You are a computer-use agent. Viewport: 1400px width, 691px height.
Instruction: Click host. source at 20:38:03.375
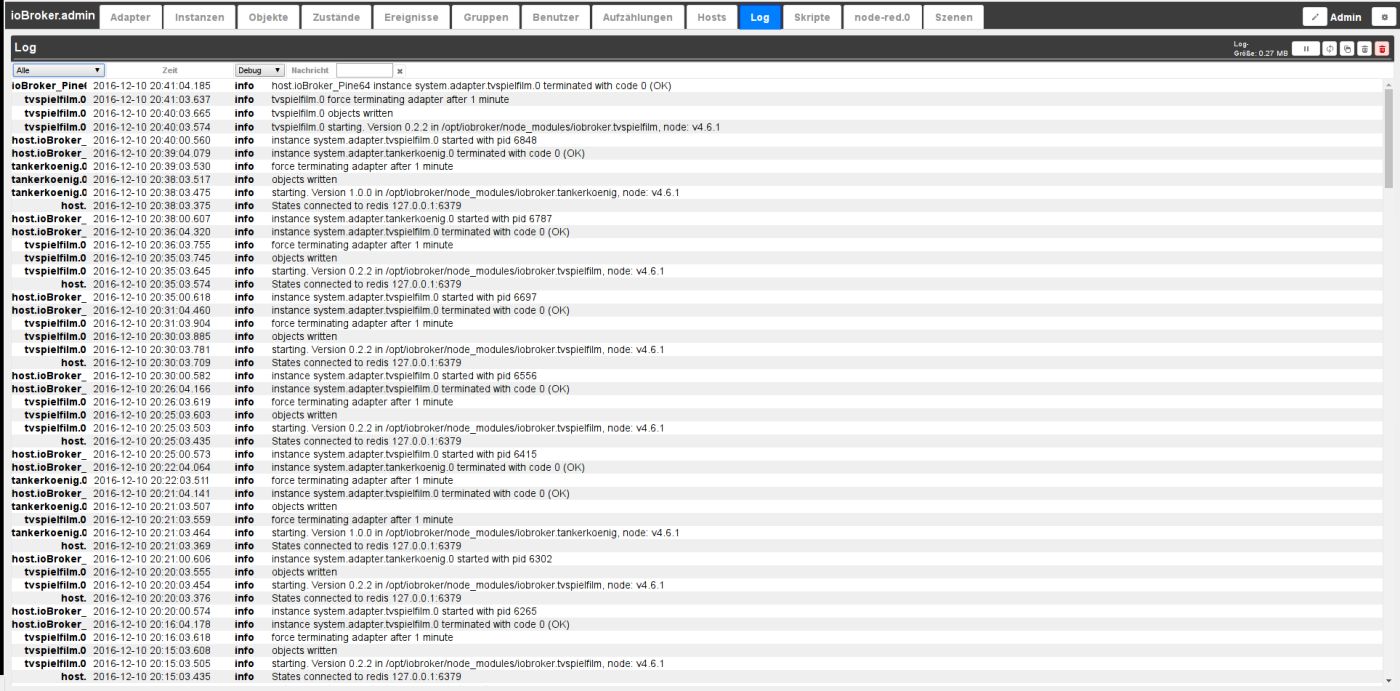(x=73, y=205)
